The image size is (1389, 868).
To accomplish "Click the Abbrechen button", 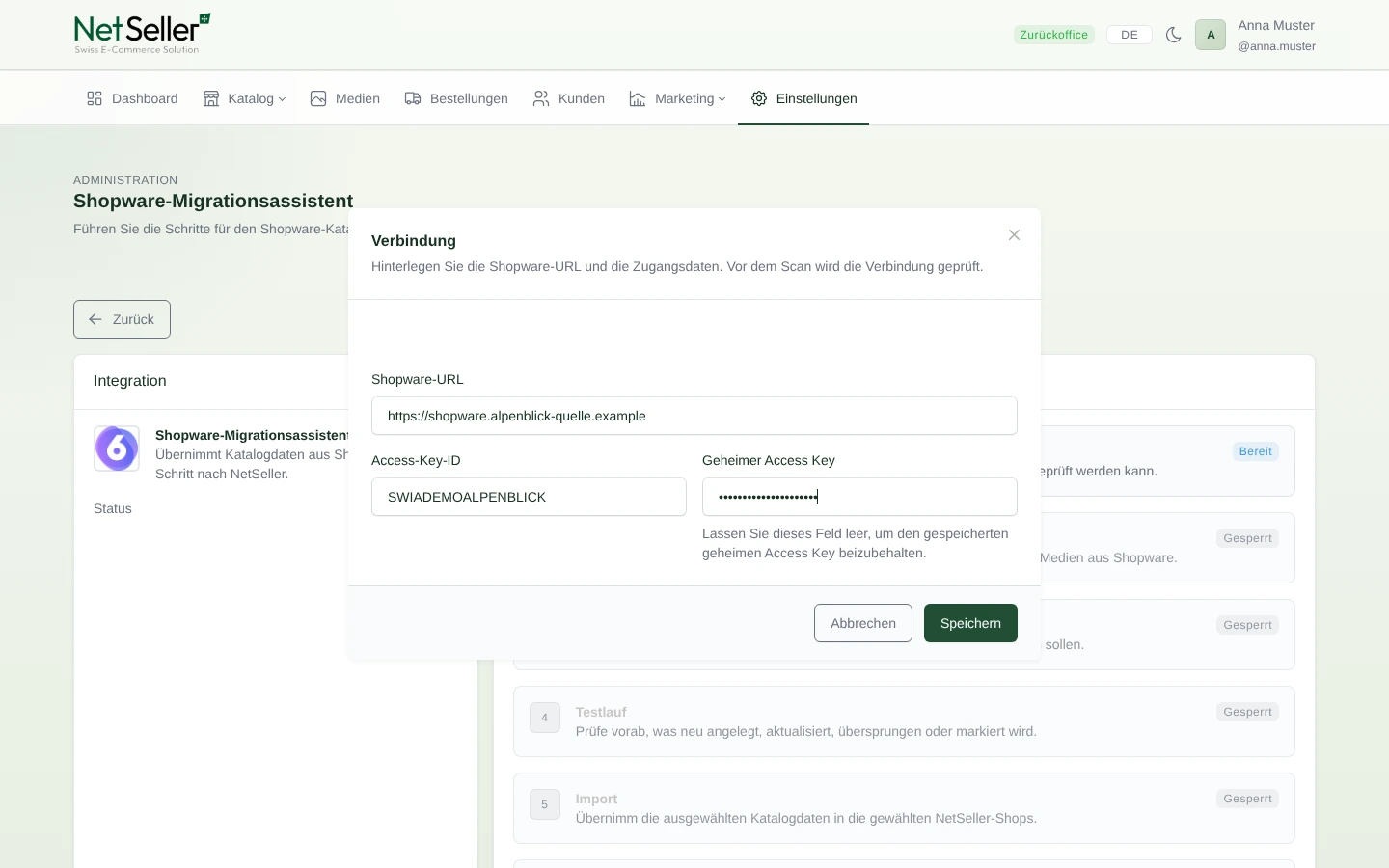I will (x=863, y=623).
